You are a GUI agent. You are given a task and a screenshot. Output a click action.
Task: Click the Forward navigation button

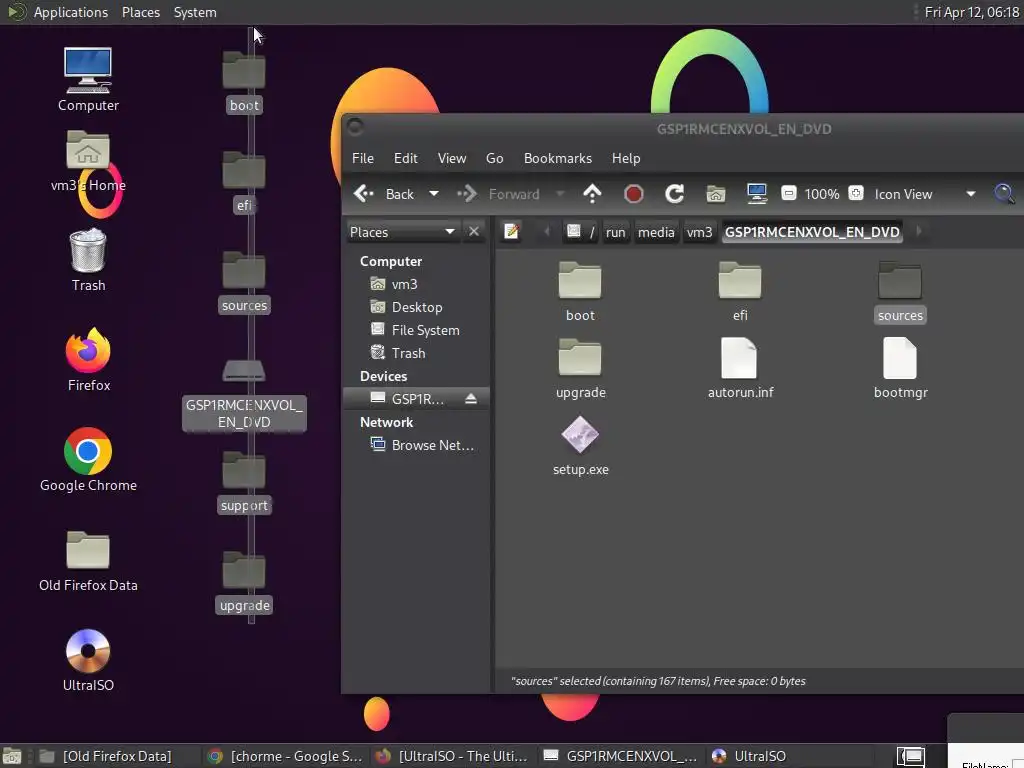500,194
